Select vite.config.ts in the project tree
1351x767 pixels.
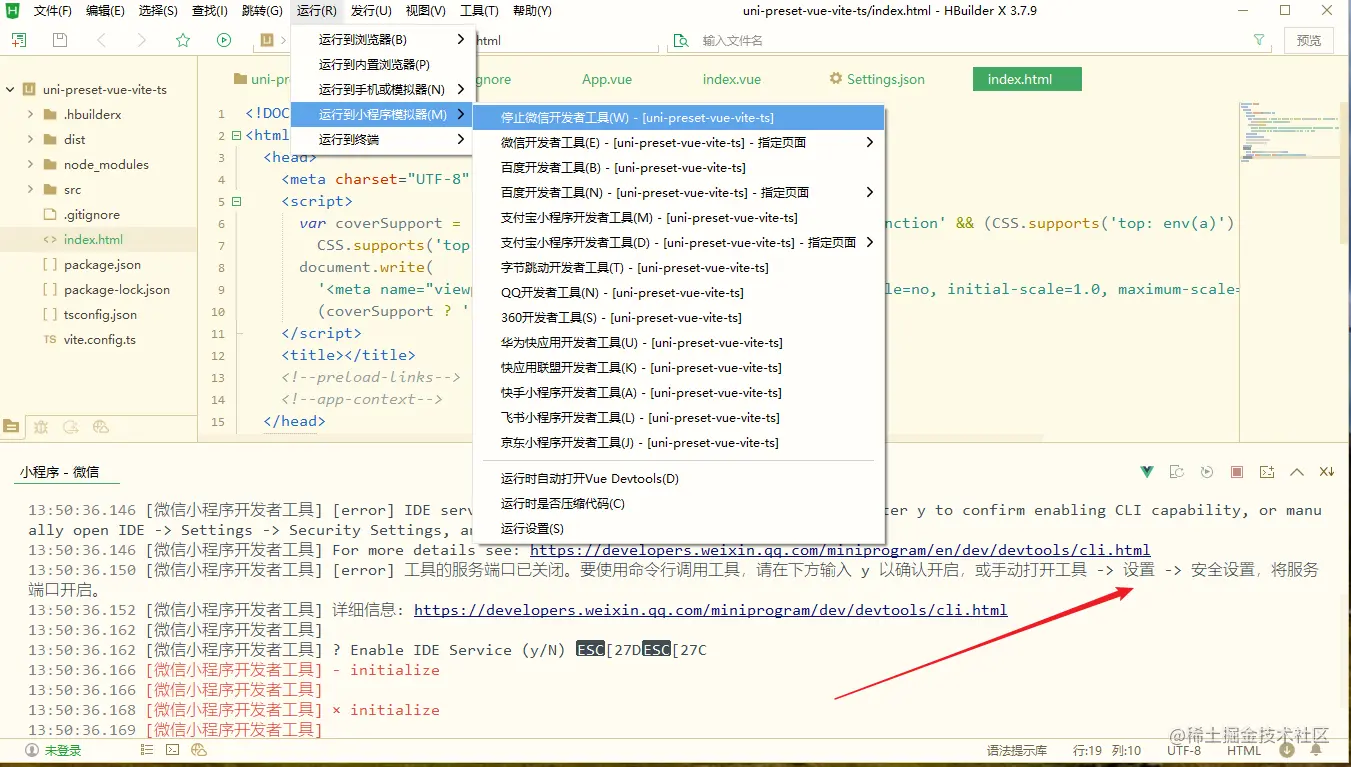tap(100, 340)
